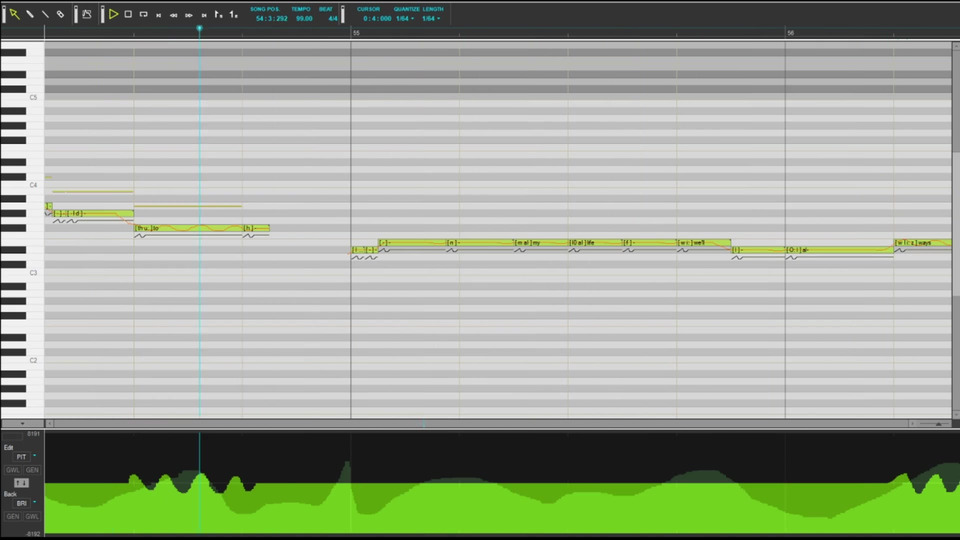Image resolution: width=960 pixels, height=540 pixels.
Task: Select PIT as edit parameter
Action: [x=21, y=457]
